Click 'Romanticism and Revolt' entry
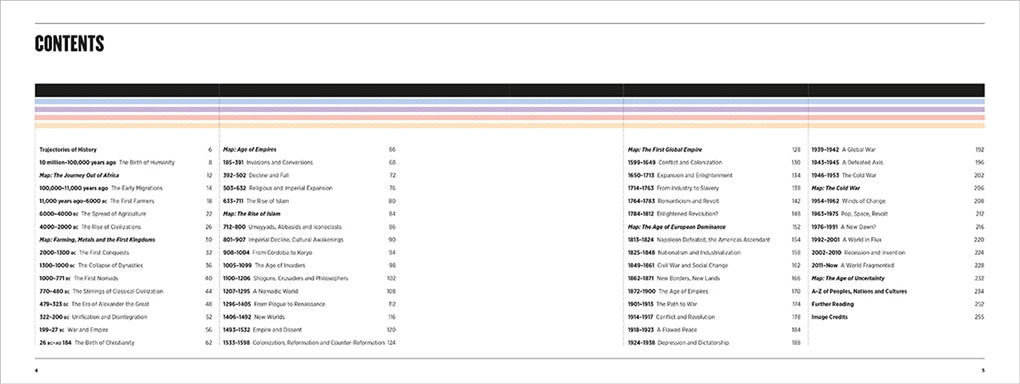 [688, 201]
